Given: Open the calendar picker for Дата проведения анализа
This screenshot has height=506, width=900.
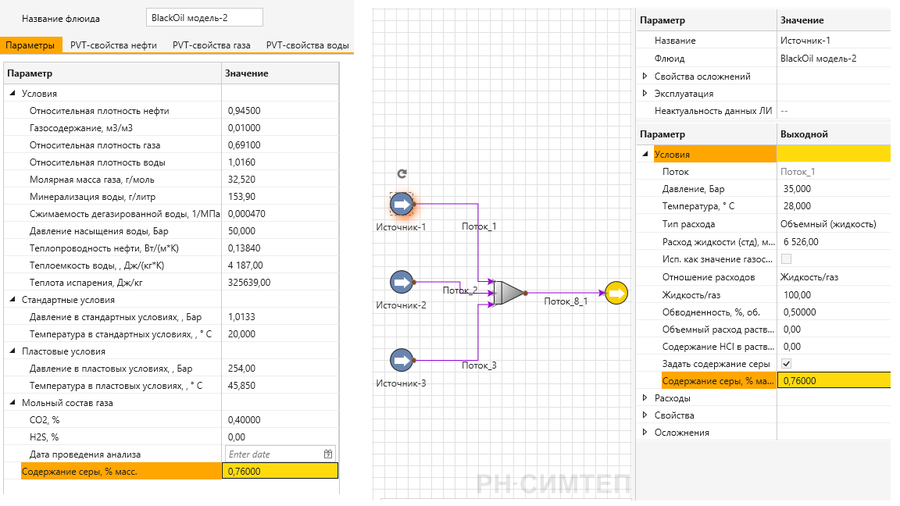Looking at the screenshot, I should (328, 454).
